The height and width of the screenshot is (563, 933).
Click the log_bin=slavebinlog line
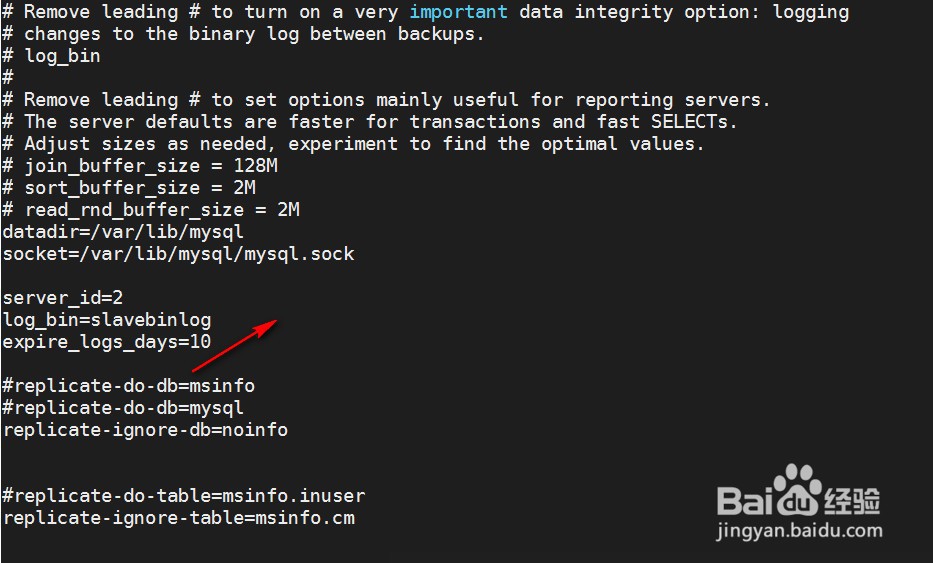107,320
